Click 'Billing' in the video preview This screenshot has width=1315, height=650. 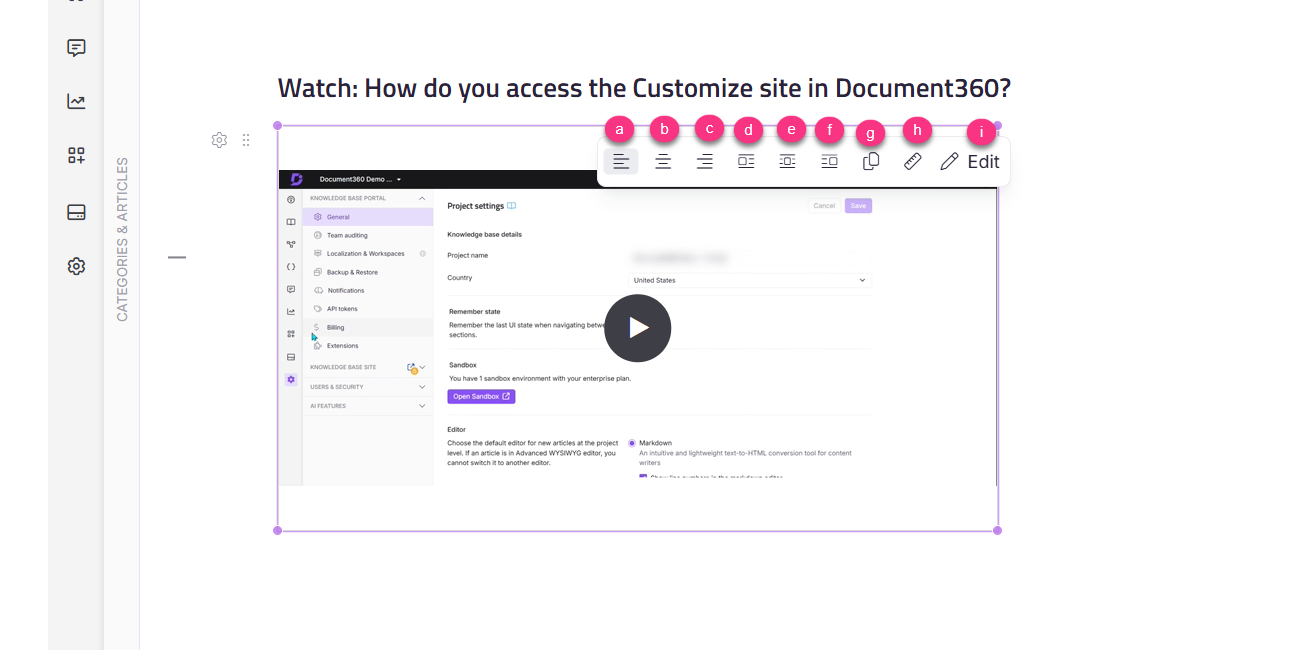coord(335,327)
